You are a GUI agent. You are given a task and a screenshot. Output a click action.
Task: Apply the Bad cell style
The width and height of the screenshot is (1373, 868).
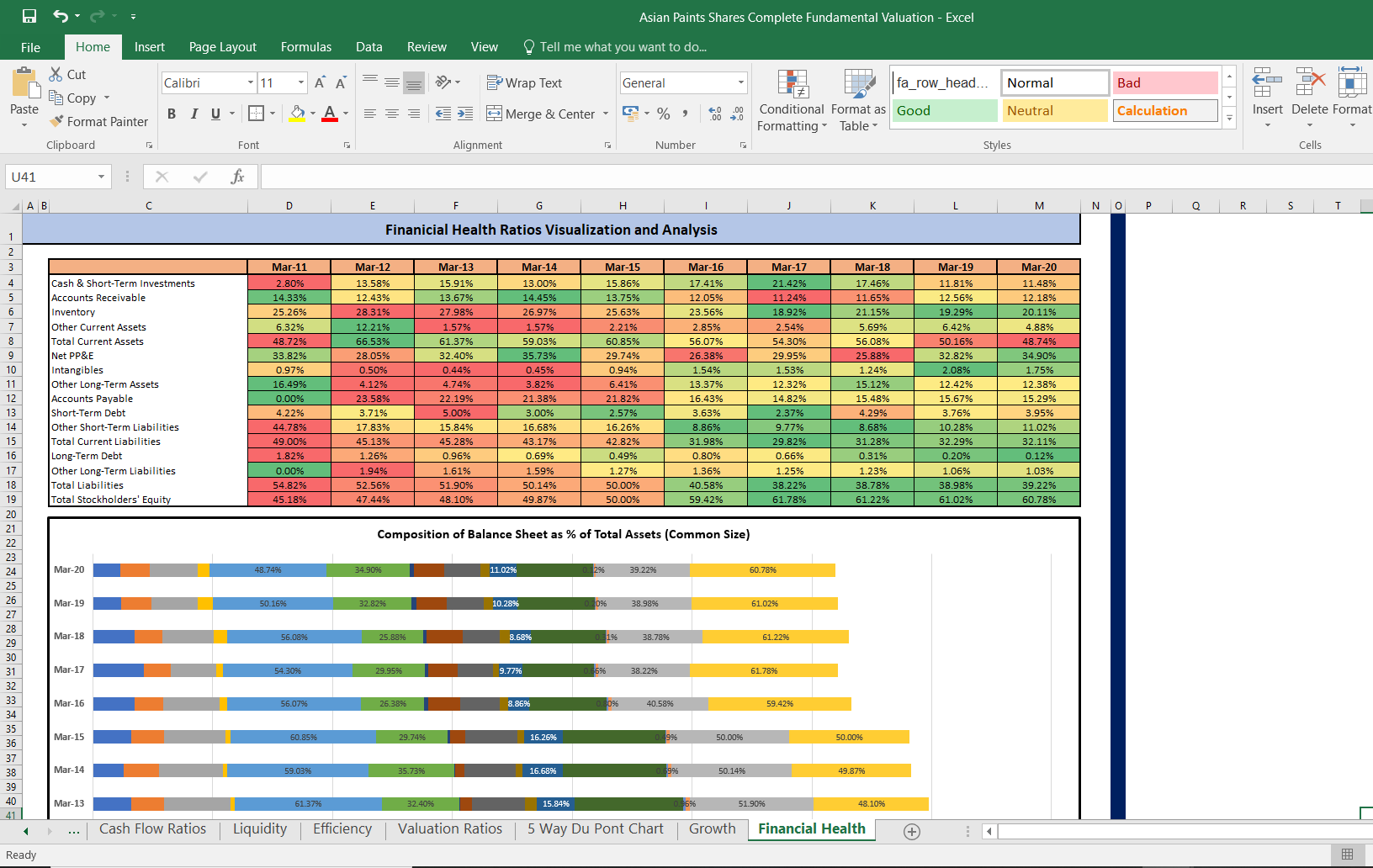[x=1165, y=82]
